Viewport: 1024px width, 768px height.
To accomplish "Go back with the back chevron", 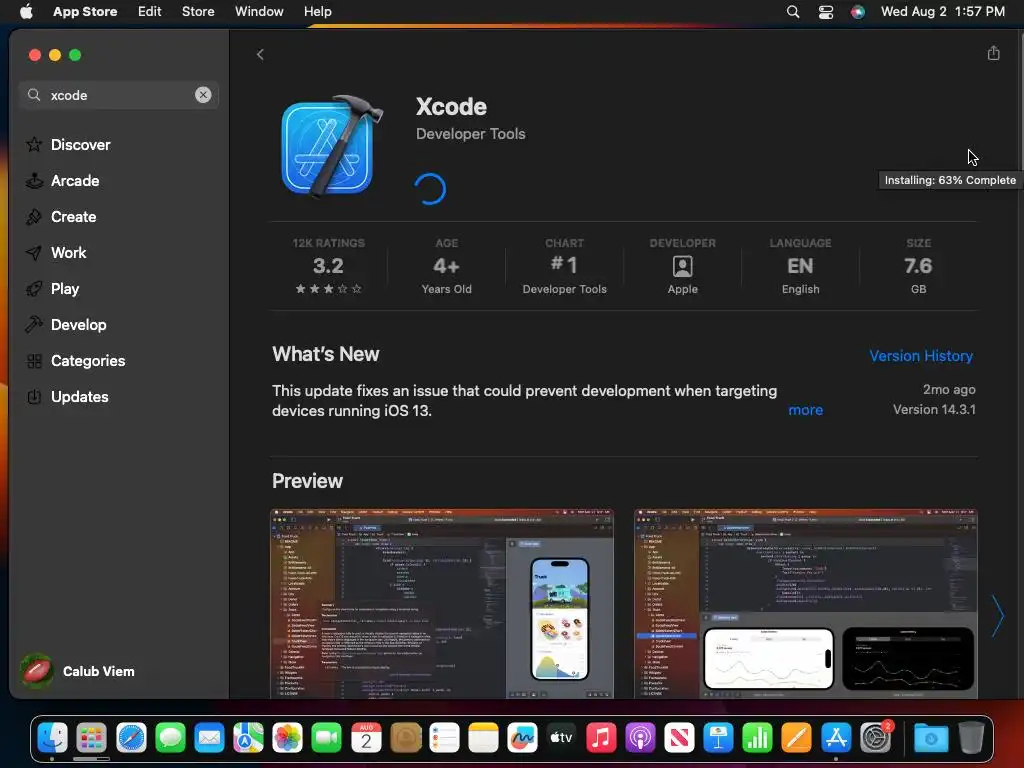I will (260, 54).
